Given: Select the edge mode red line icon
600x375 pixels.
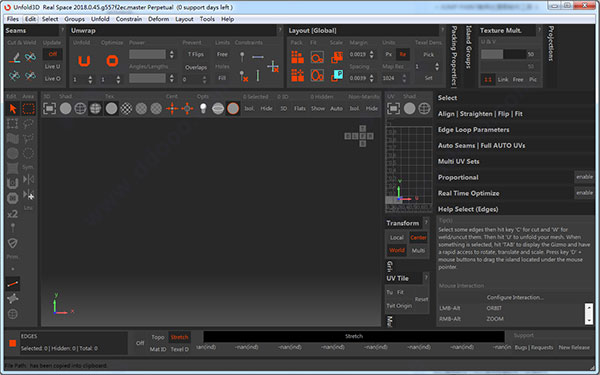Looking at the screenshot, I should (x=13, y=284).
